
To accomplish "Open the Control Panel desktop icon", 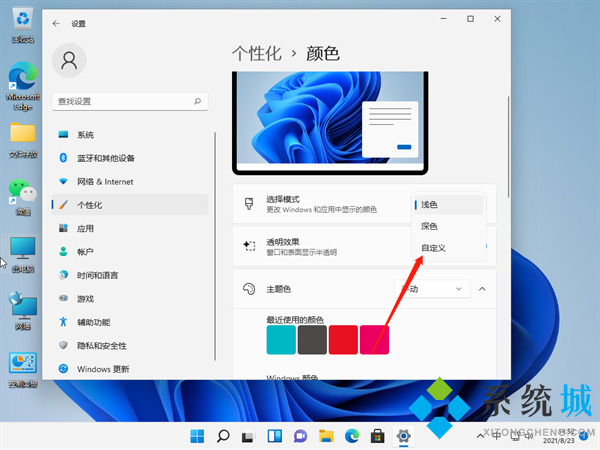I will (x=23, y=370).
